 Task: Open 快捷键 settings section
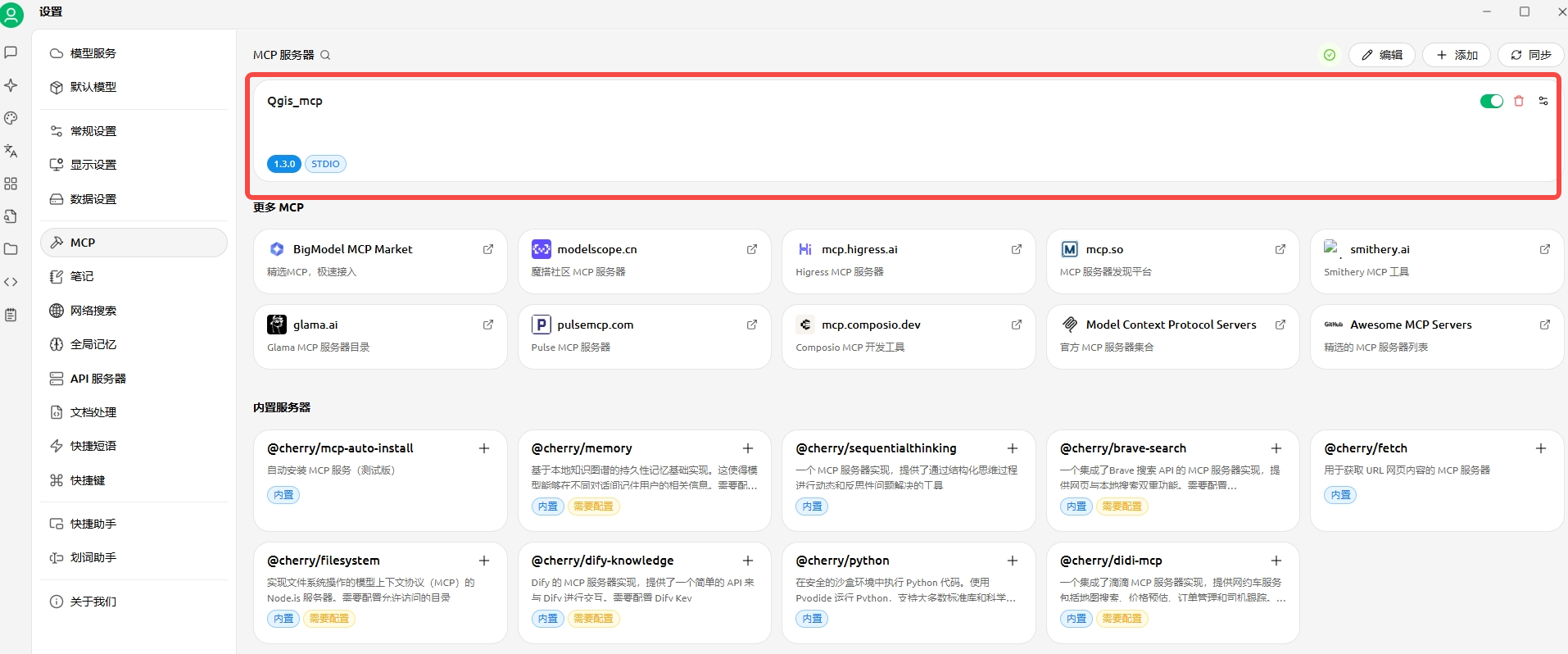coord(134,480)
